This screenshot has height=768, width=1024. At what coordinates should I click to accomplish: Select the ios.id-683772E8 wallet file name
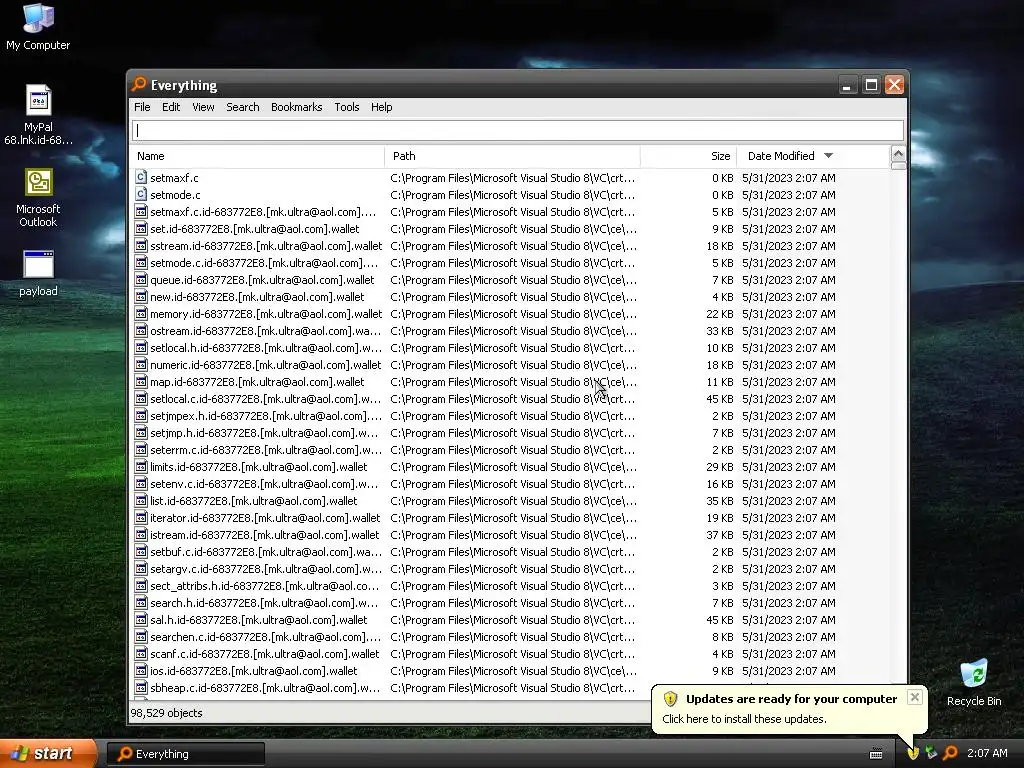pos(253,671)
